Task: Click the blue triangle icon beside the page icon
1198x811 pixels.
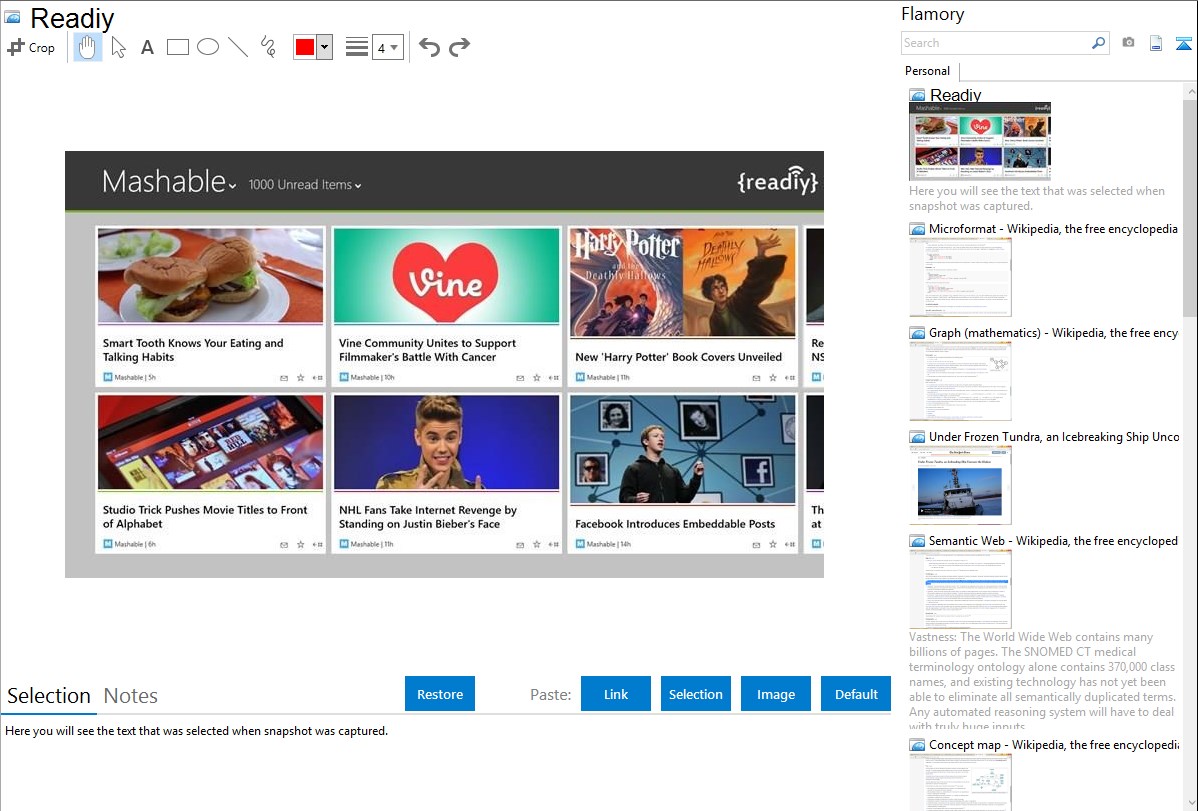Action: (x=1183, y=43)
